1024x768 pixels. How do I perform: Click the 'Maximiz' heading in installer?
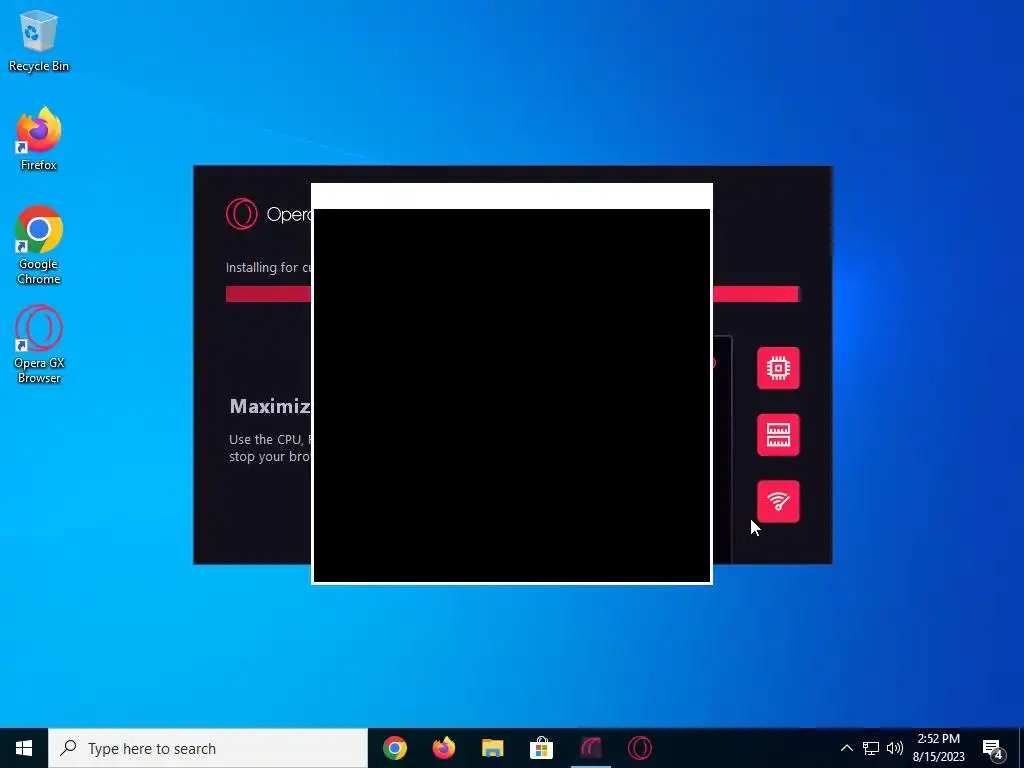click(270, 406)
